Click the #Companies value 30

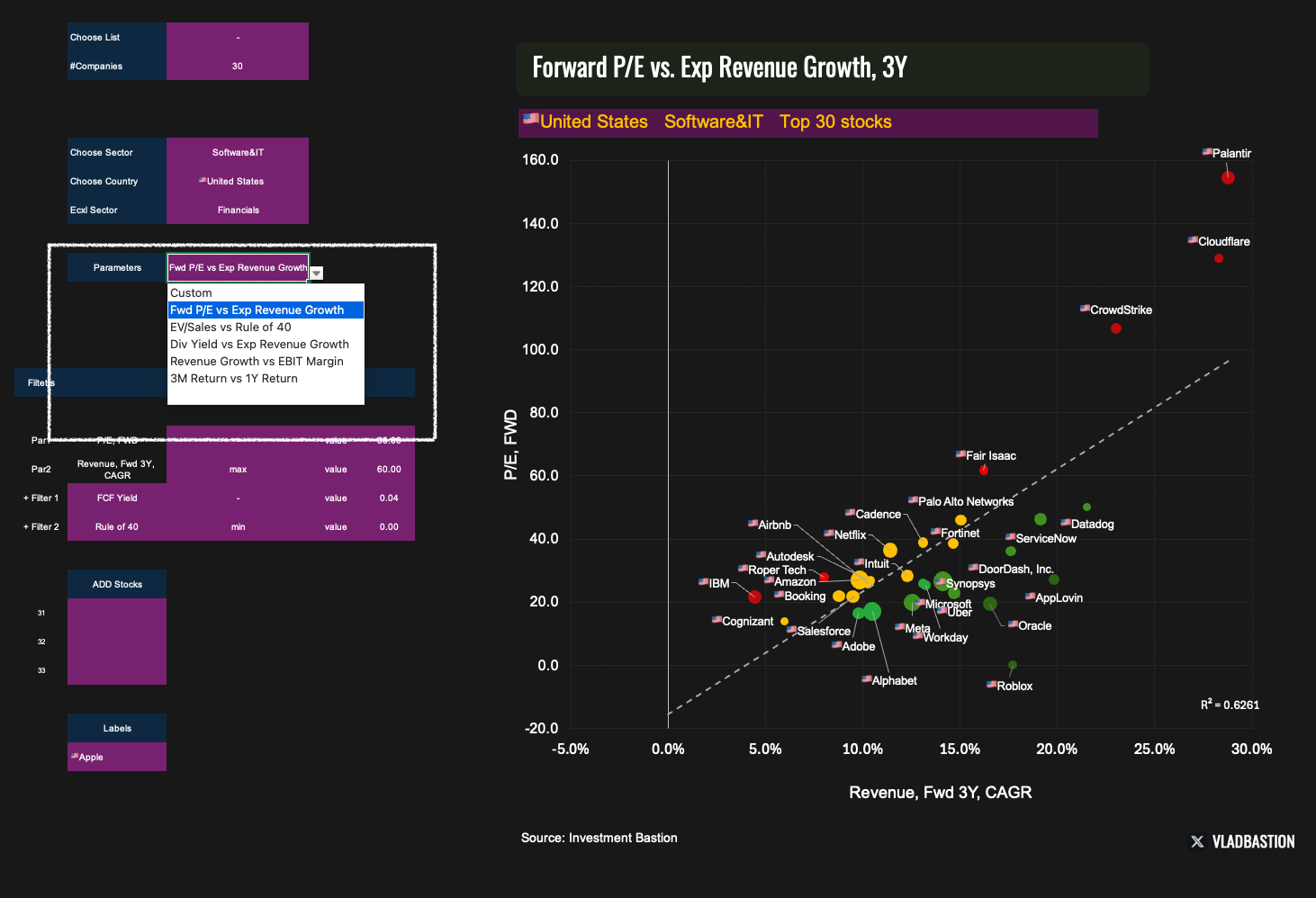(238, 66)
